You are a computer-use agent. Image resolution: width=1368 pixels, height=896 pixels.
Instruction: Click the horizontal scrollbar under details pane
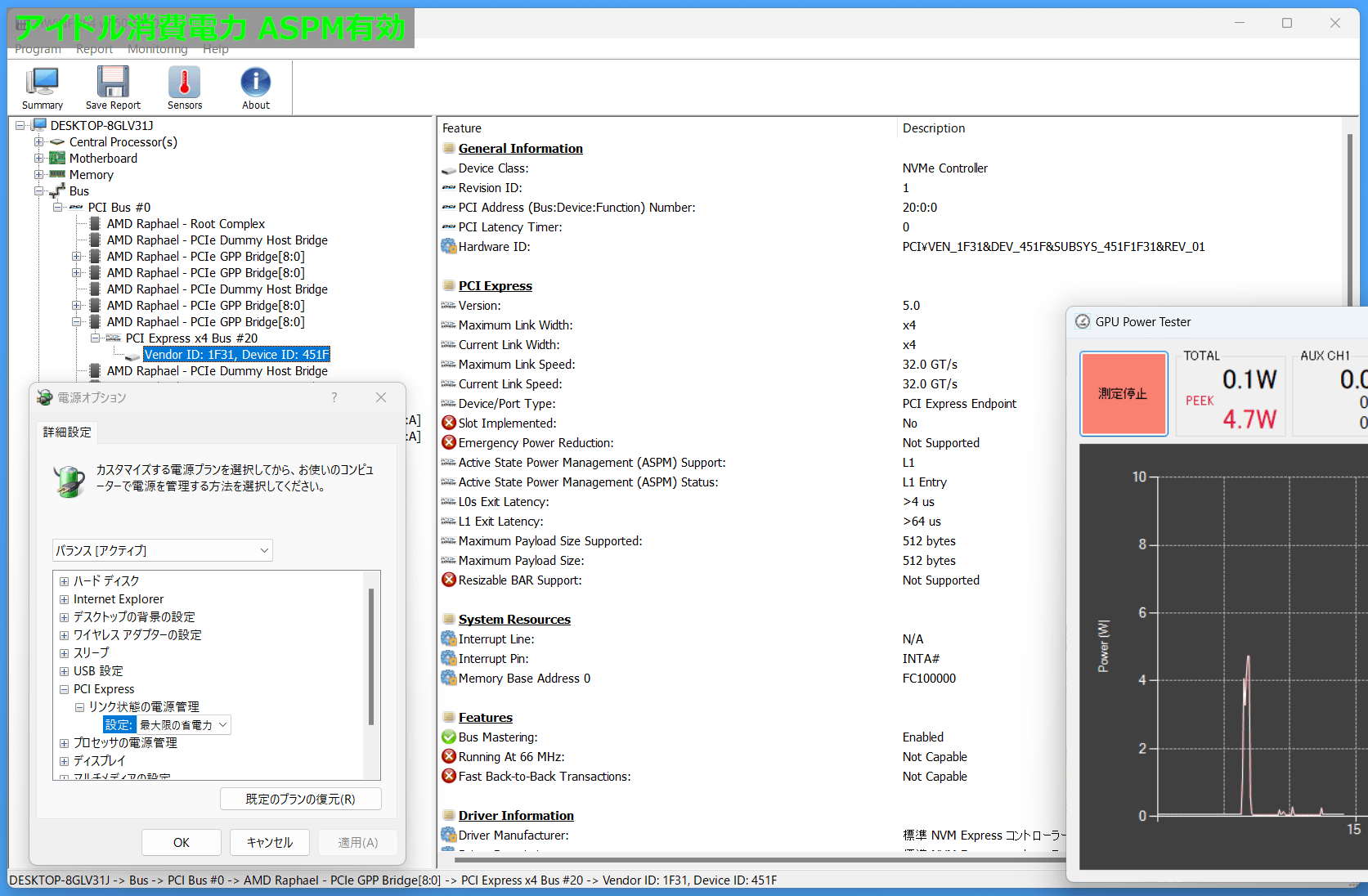click(760, 859)
